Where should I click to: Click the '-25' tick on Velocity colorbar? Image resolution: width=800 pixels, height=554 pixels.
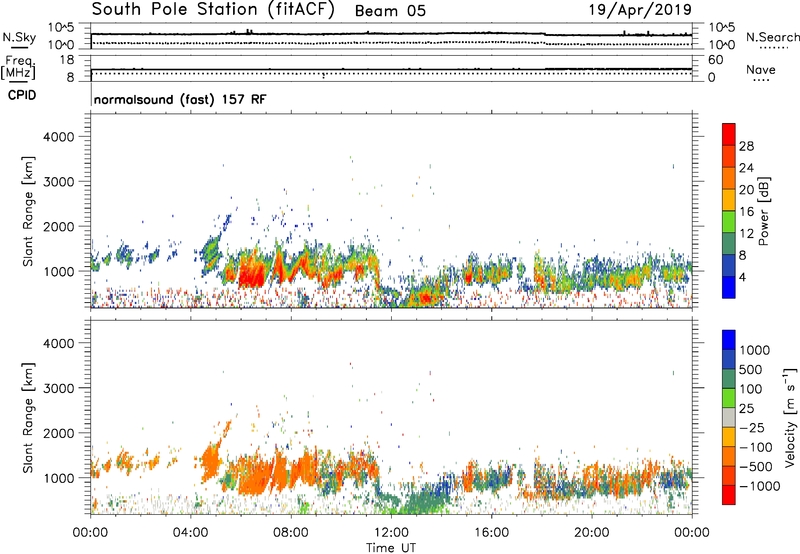(754, 428)
